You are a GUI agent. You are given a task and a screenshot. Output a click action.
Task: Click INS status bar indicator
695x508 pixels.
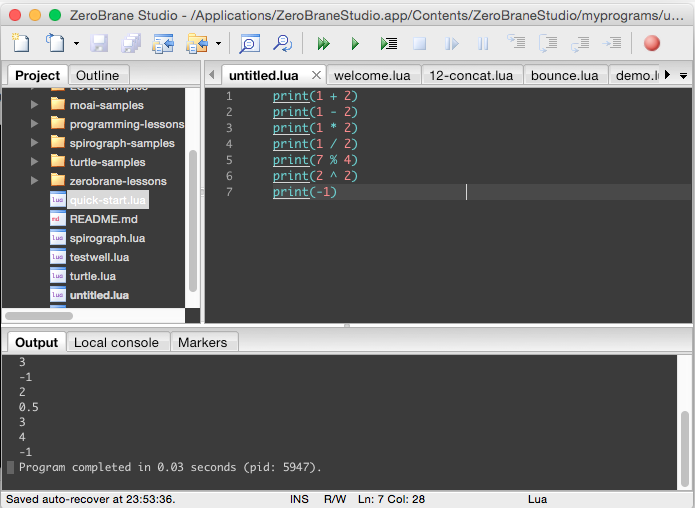click(x=299, y=499)
